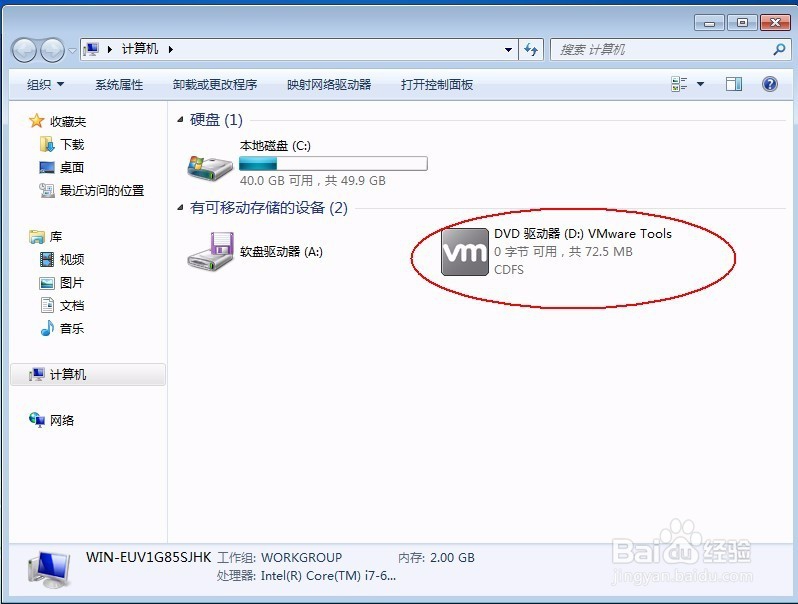This screenshot has width=798, height=604.
Task: Click the 下载 folder icon
Action: [x=47, y=144]
